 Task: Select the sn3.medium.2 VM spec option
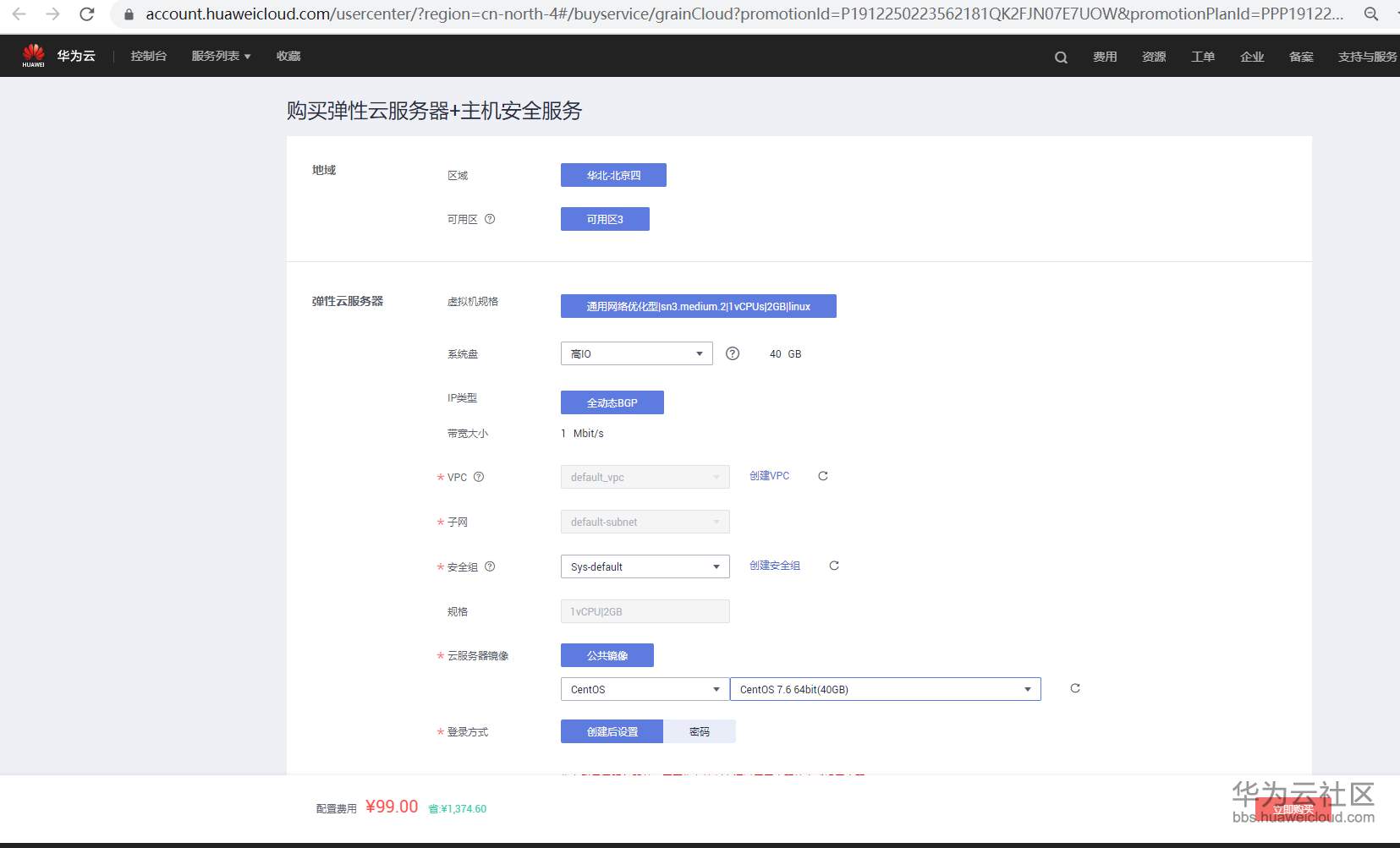pyautogui.click(x=699, y=306)
